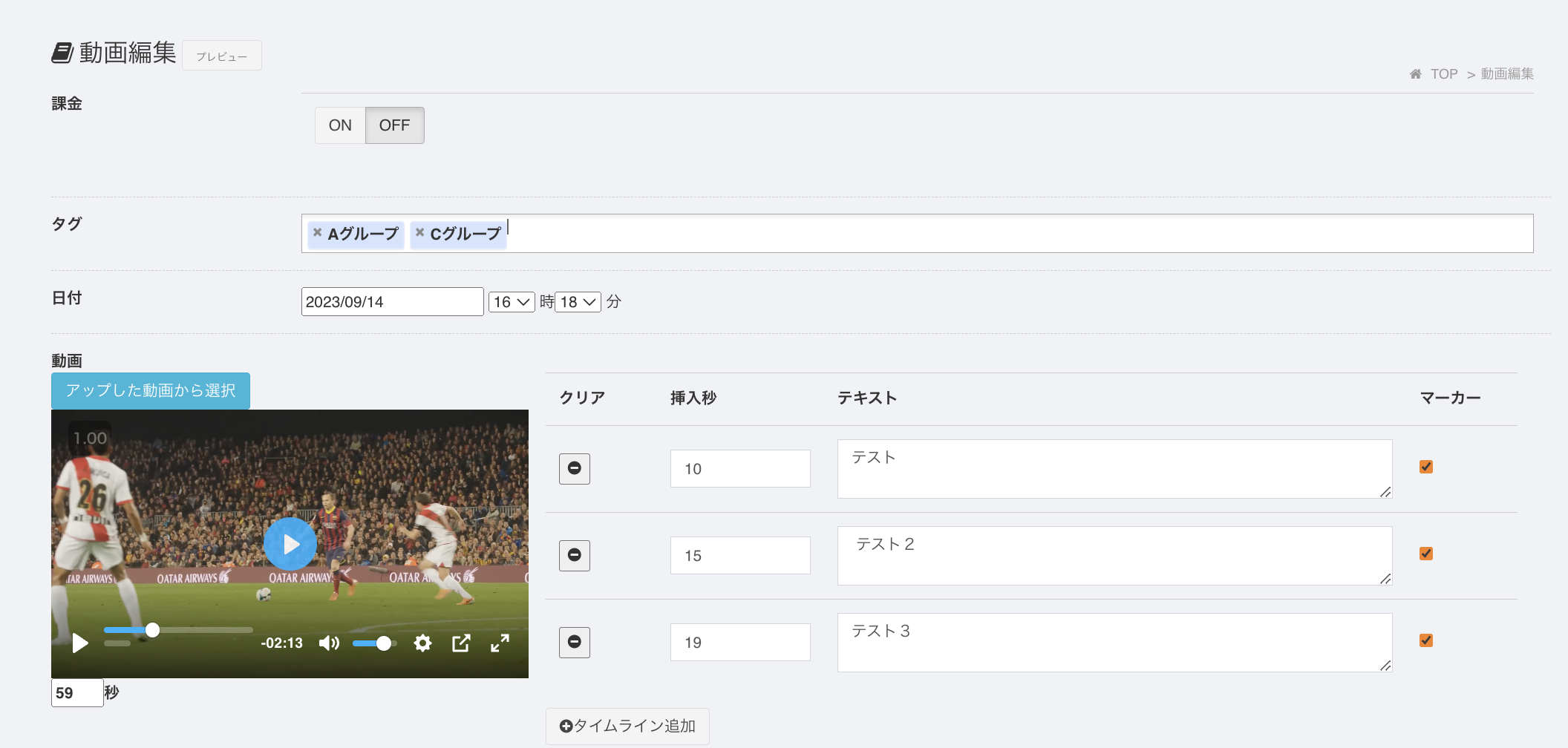Viewport: 1568px width, 748px height.
Task: Click the home icon in breadcrumb
Action: pyautogui.click(x=1415, y=74)
